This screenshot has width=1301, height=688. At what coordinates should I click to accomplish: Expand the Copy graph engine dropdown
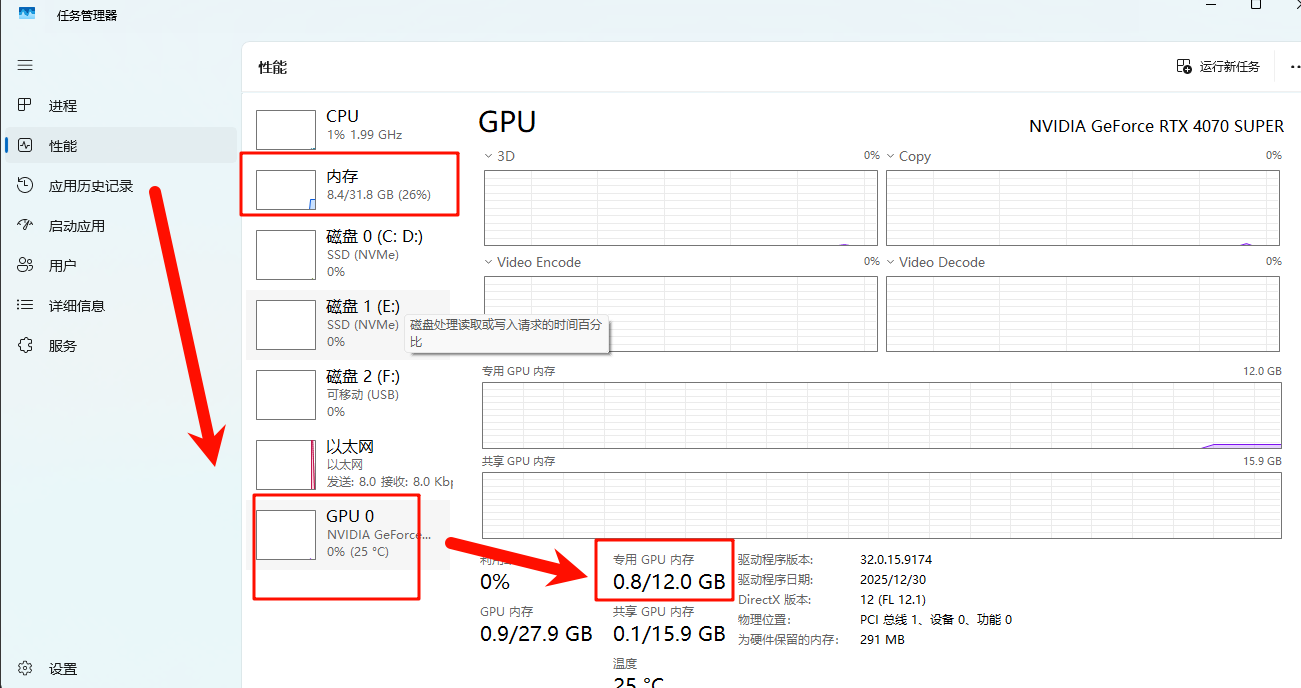890,156
